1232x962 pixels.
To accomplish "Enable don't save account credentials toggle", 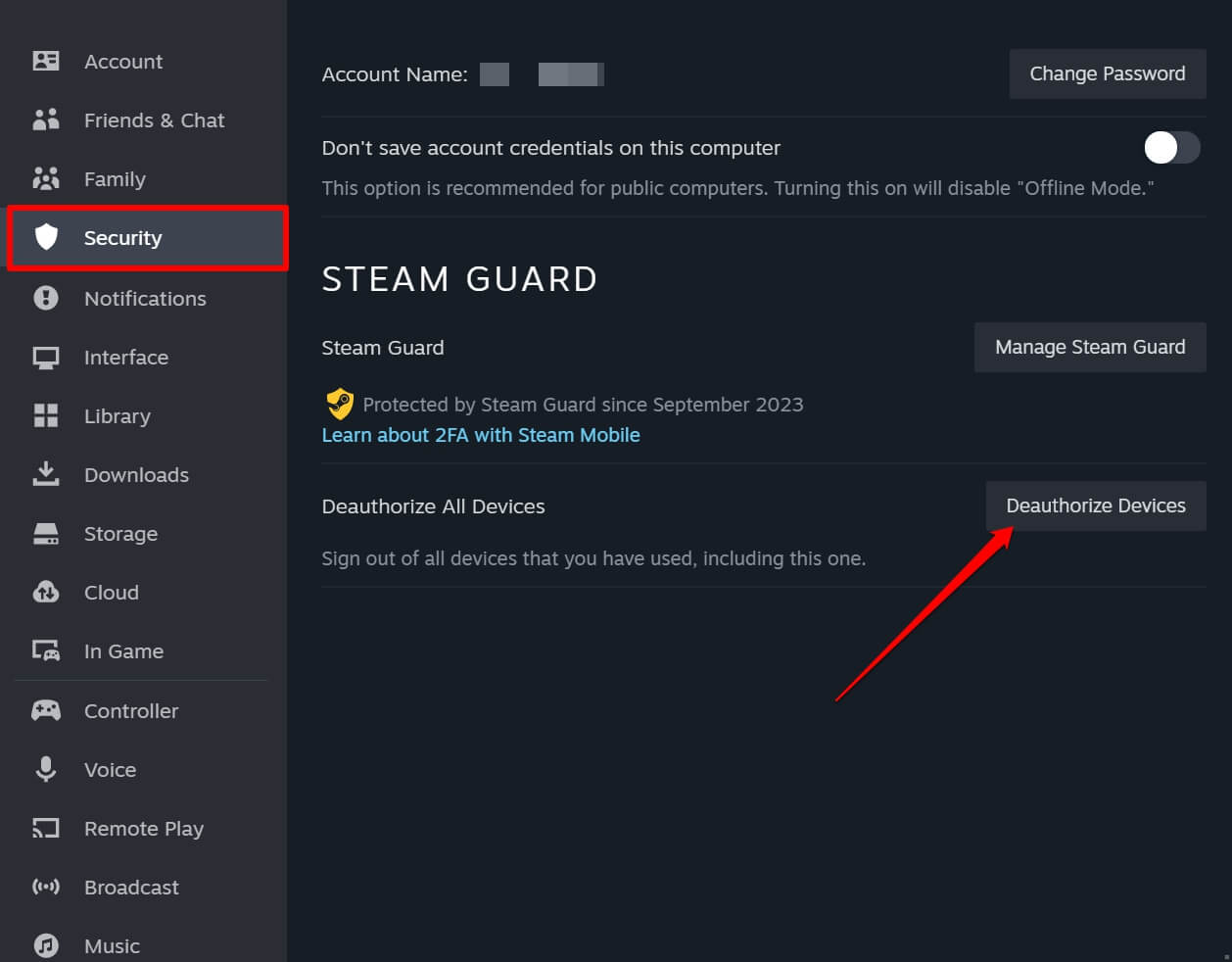I will (x=1171, y=147).
